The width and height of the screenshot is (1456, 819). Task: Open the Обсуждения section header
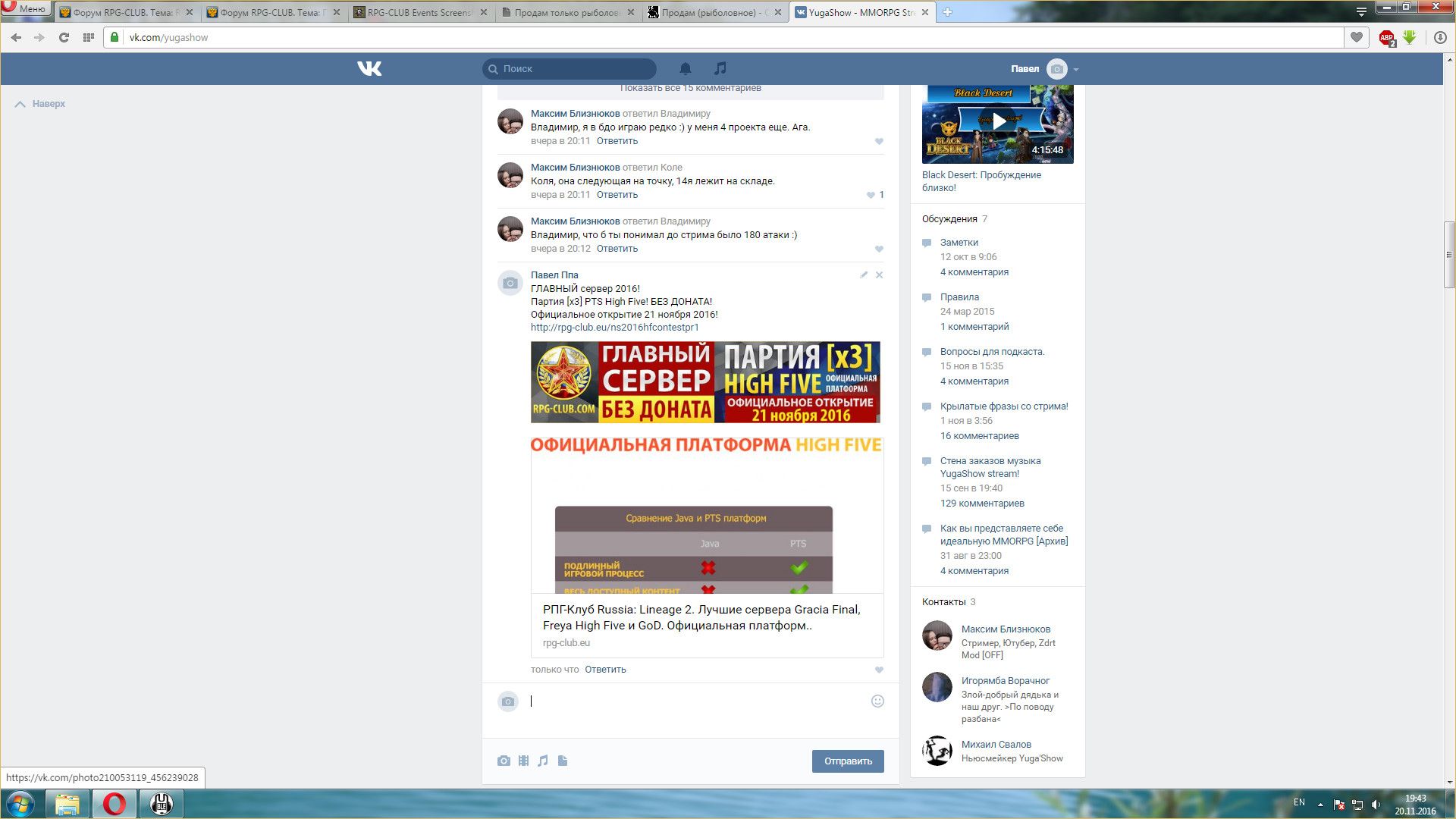949,219
